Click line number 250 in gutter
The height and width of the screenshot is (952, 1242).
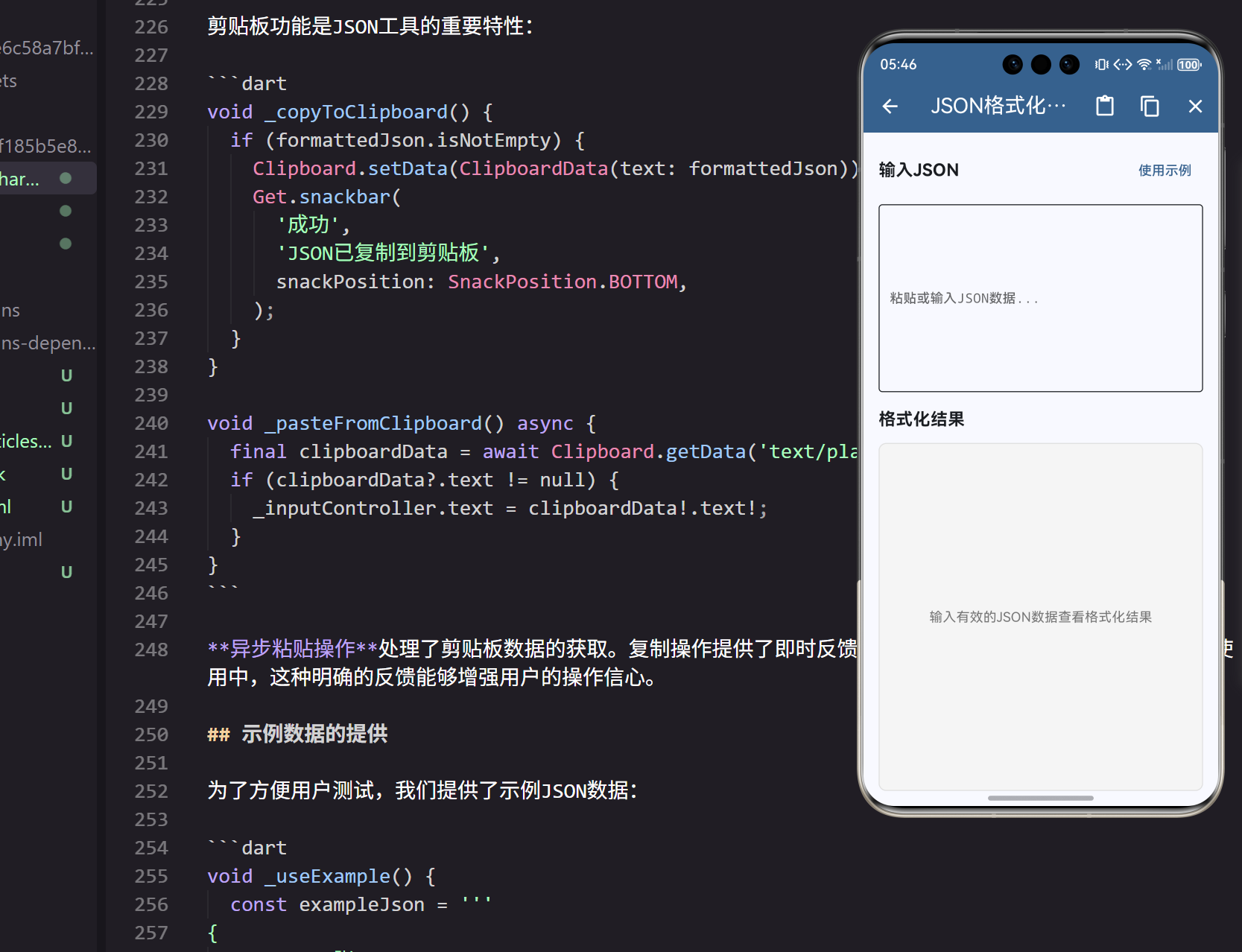click(x=151, y=734)
